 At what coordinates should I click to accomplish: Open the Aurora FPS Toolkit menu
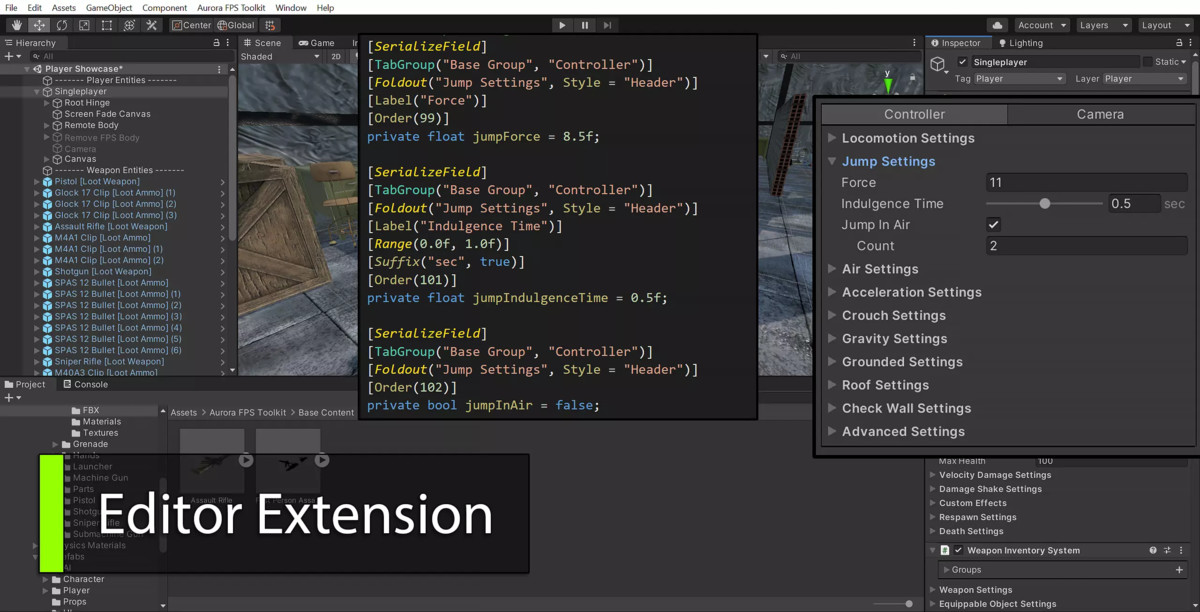[231, 7]
